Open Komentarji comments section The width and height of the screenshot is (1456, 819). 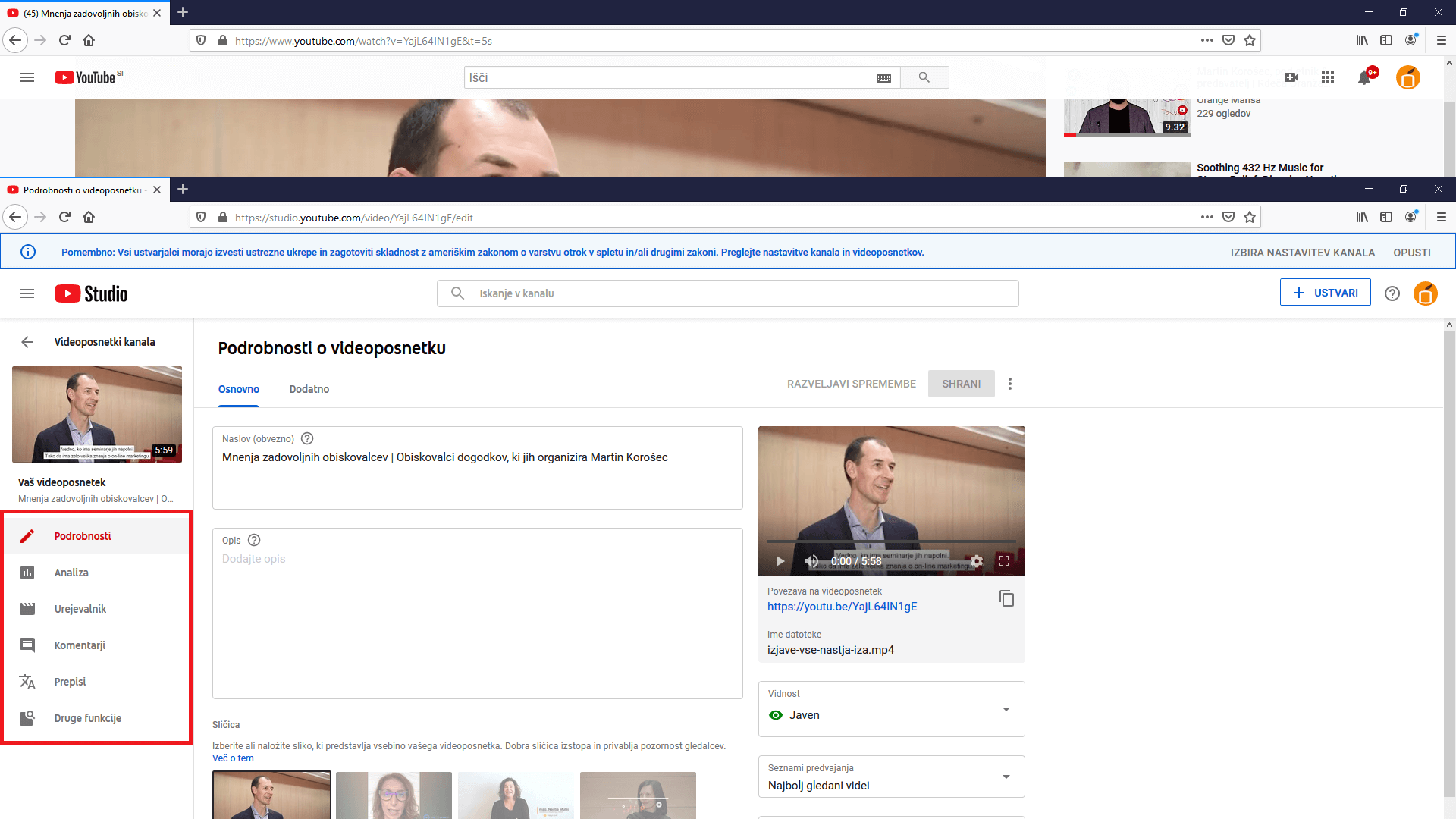coord(80,645)
